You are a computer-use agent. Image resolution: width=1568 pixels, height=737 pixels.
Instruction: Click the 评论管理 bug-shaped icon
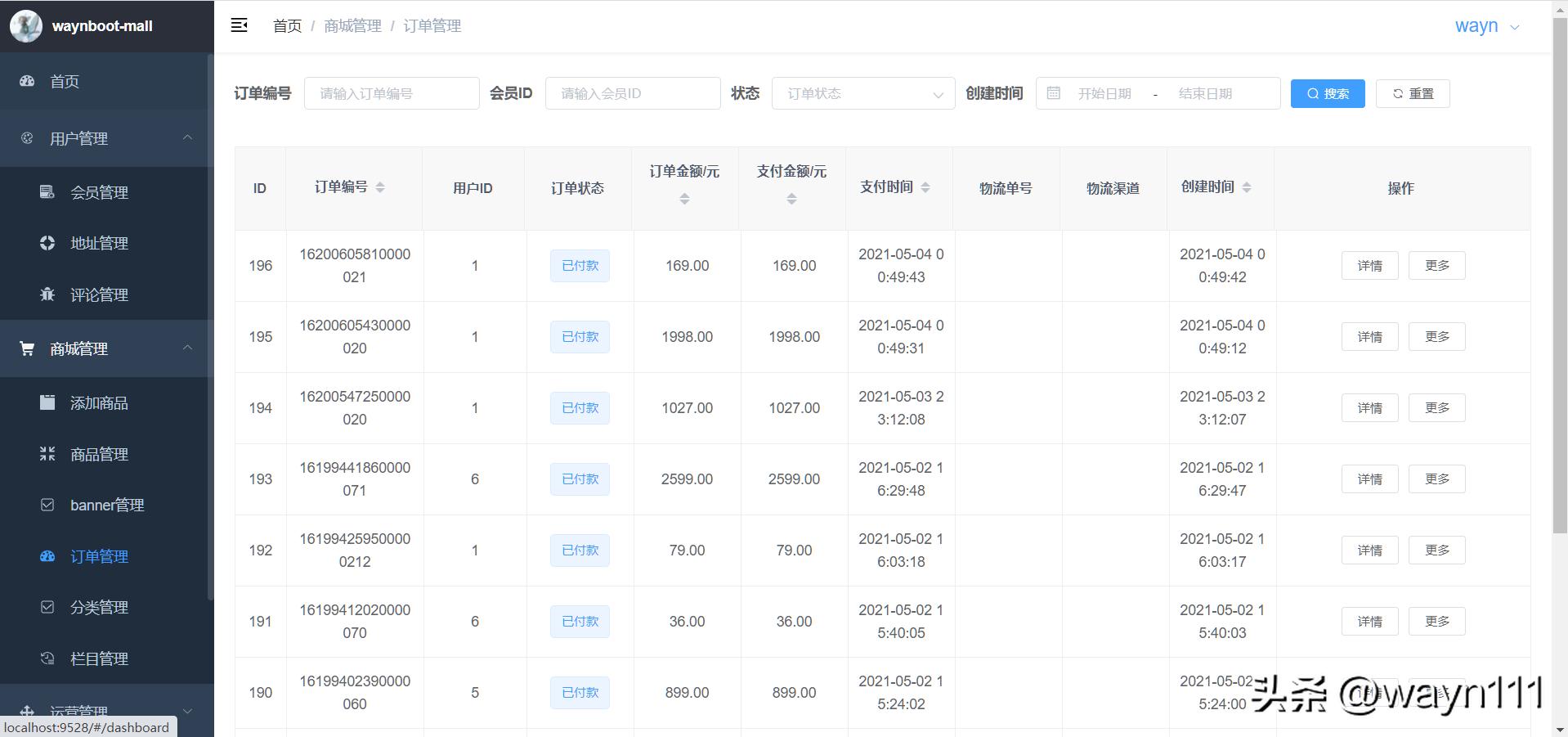pos(47,294)
